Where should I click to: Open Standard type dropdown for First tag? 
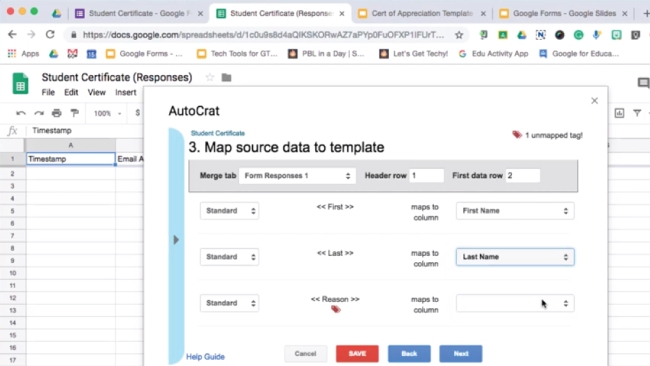[229, 211]
